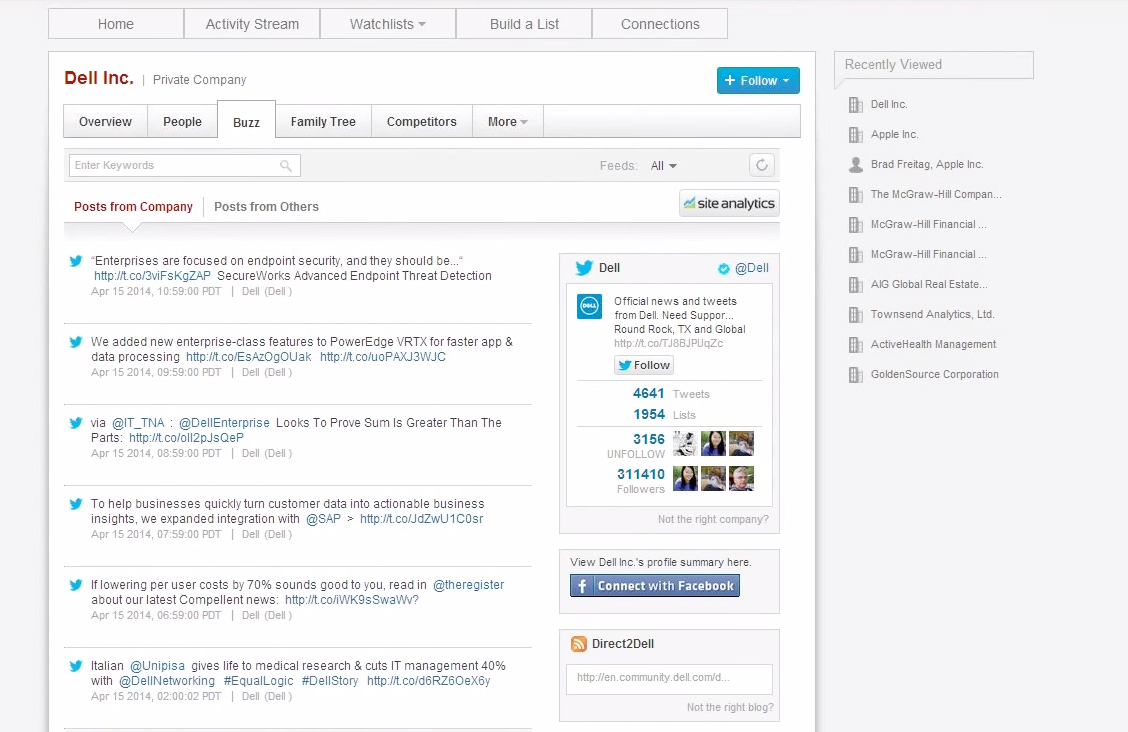This screenshot has width=1128, height=732.
Task: Switch to the Posts from Others tab
Action: (266, 206)
